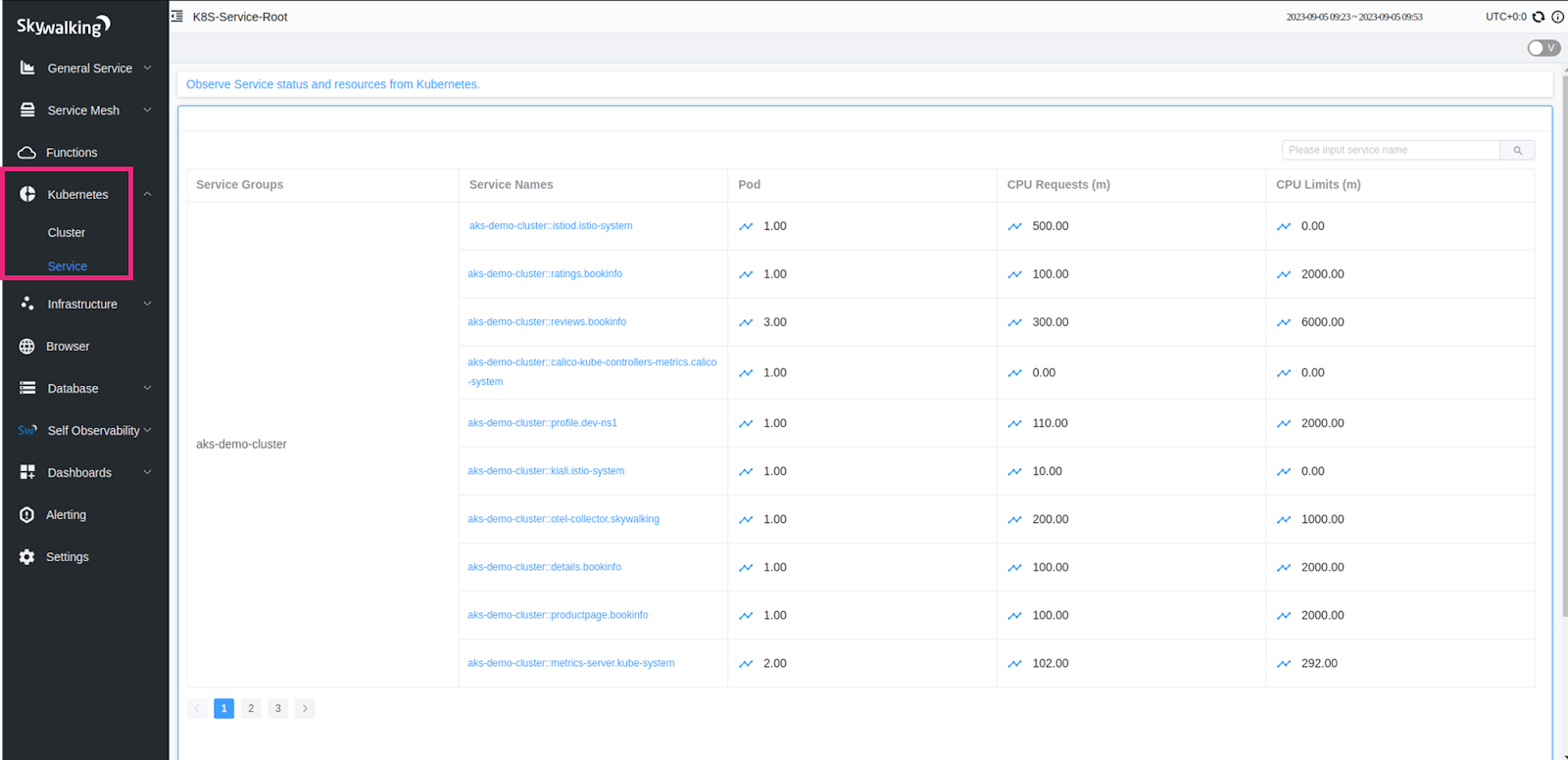Select Service under Kubernetes

pos(68,266)
